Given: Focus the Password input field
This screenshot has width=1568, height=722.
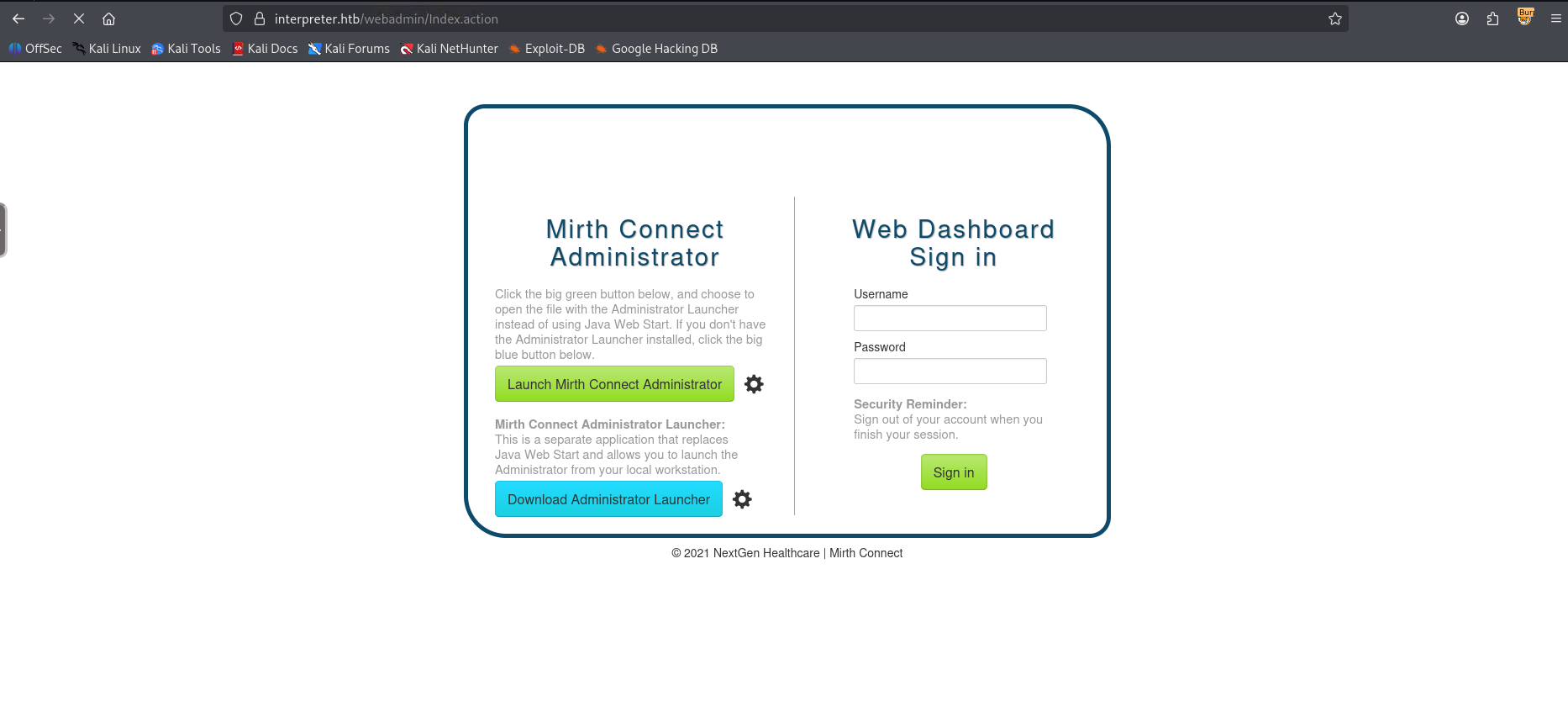Looking at the screenshot, I should pyautogui.click(x=950, y=371).
